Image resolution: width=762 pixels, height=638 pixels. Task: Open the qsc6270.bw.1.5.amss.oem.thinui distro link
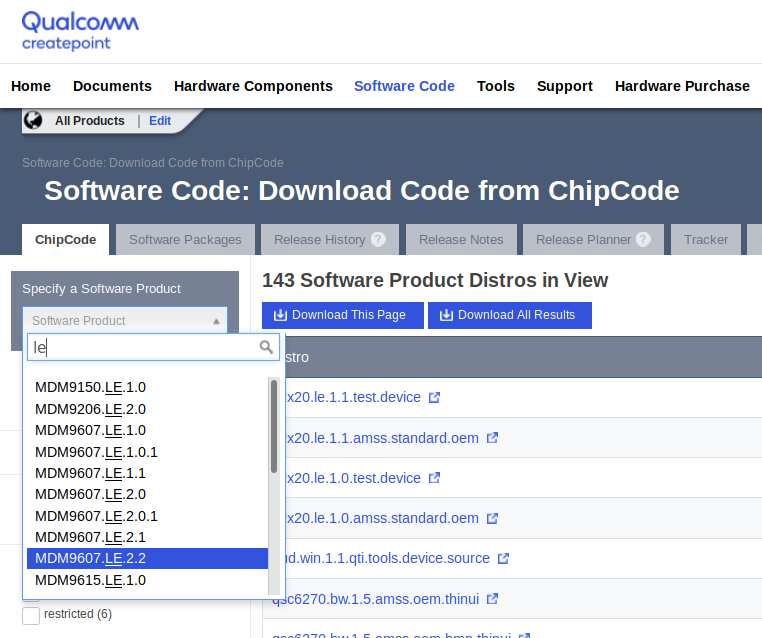coord(376,599)
